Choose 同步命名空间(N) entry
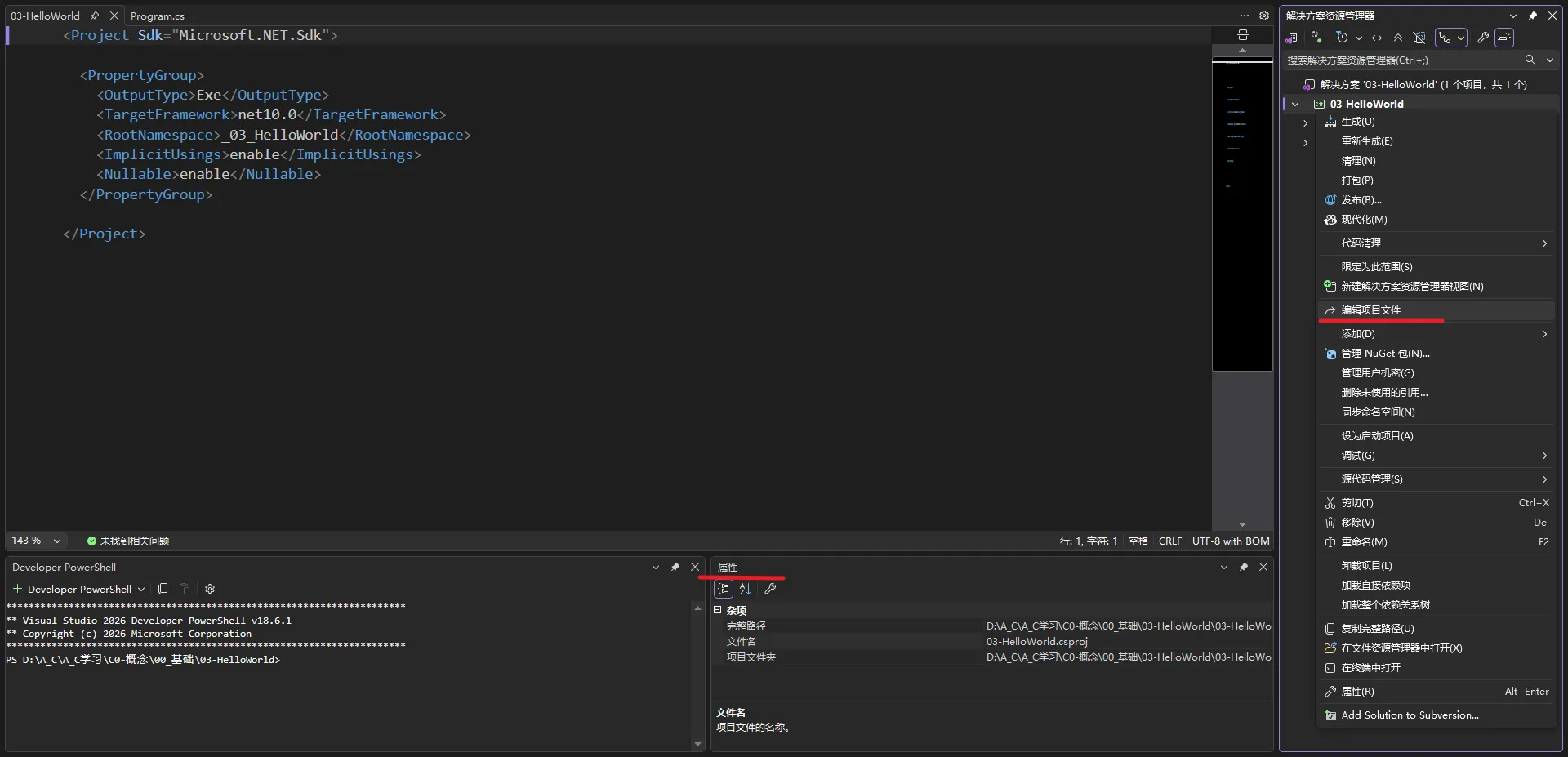The image size is (1568, 757). 1436,412
